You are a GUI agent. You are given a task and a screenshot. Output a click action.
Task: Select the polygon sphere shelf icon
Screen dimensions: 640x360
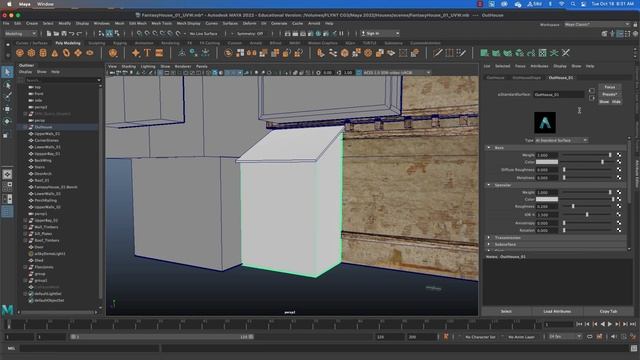point(20,53)
